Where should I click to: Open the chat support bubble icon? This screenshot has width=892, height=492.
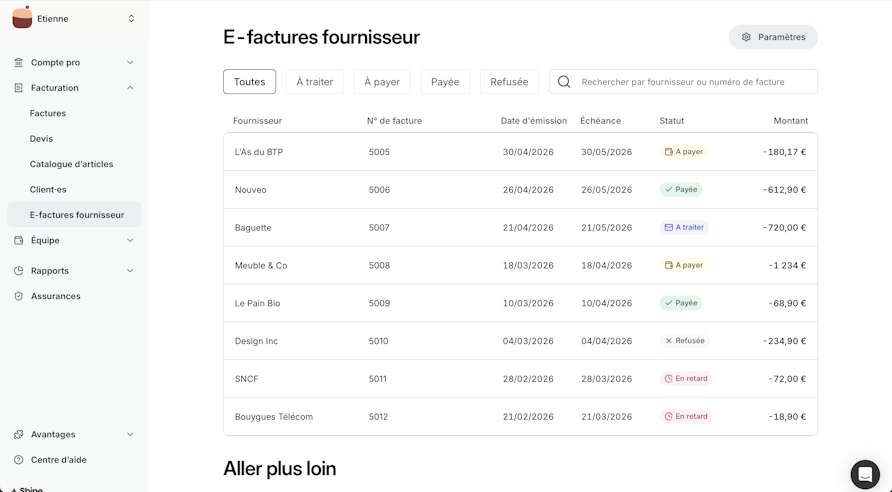point(865,474)
